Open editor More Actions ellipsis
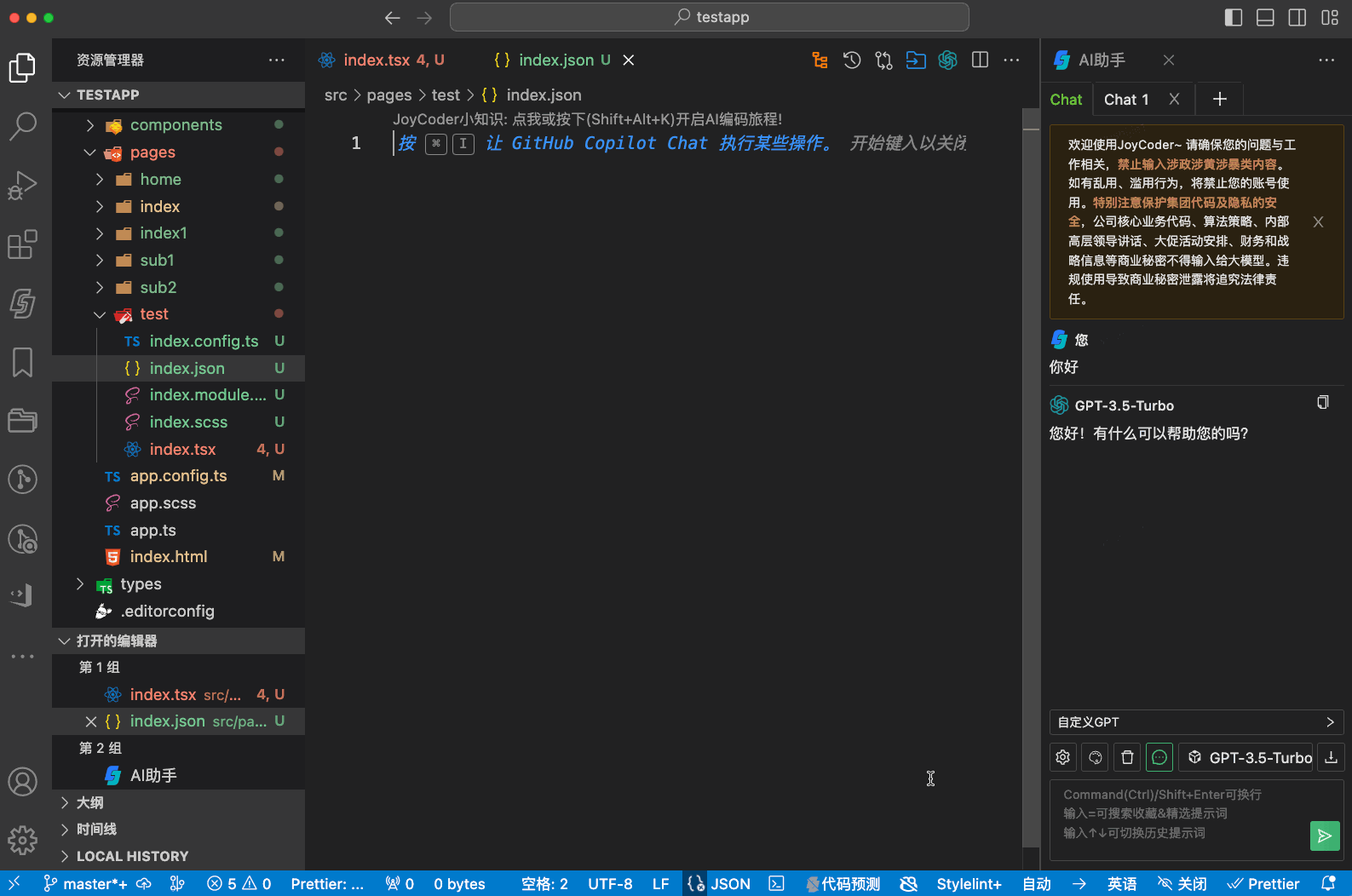Viewport: 1352px width, 896px height. tap(1011, 60)
